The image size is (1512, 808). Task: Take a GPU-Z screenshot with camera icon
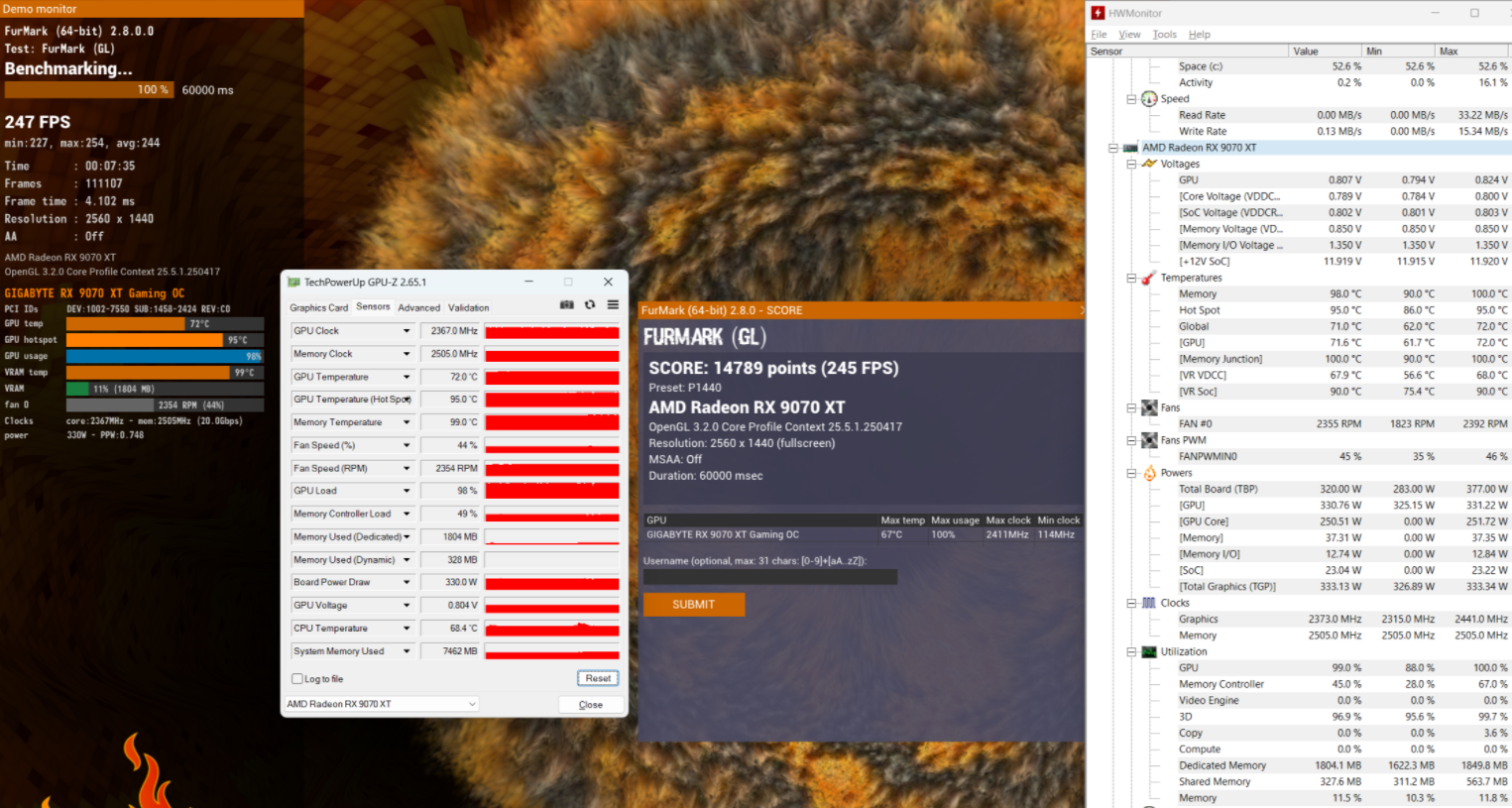566,304
